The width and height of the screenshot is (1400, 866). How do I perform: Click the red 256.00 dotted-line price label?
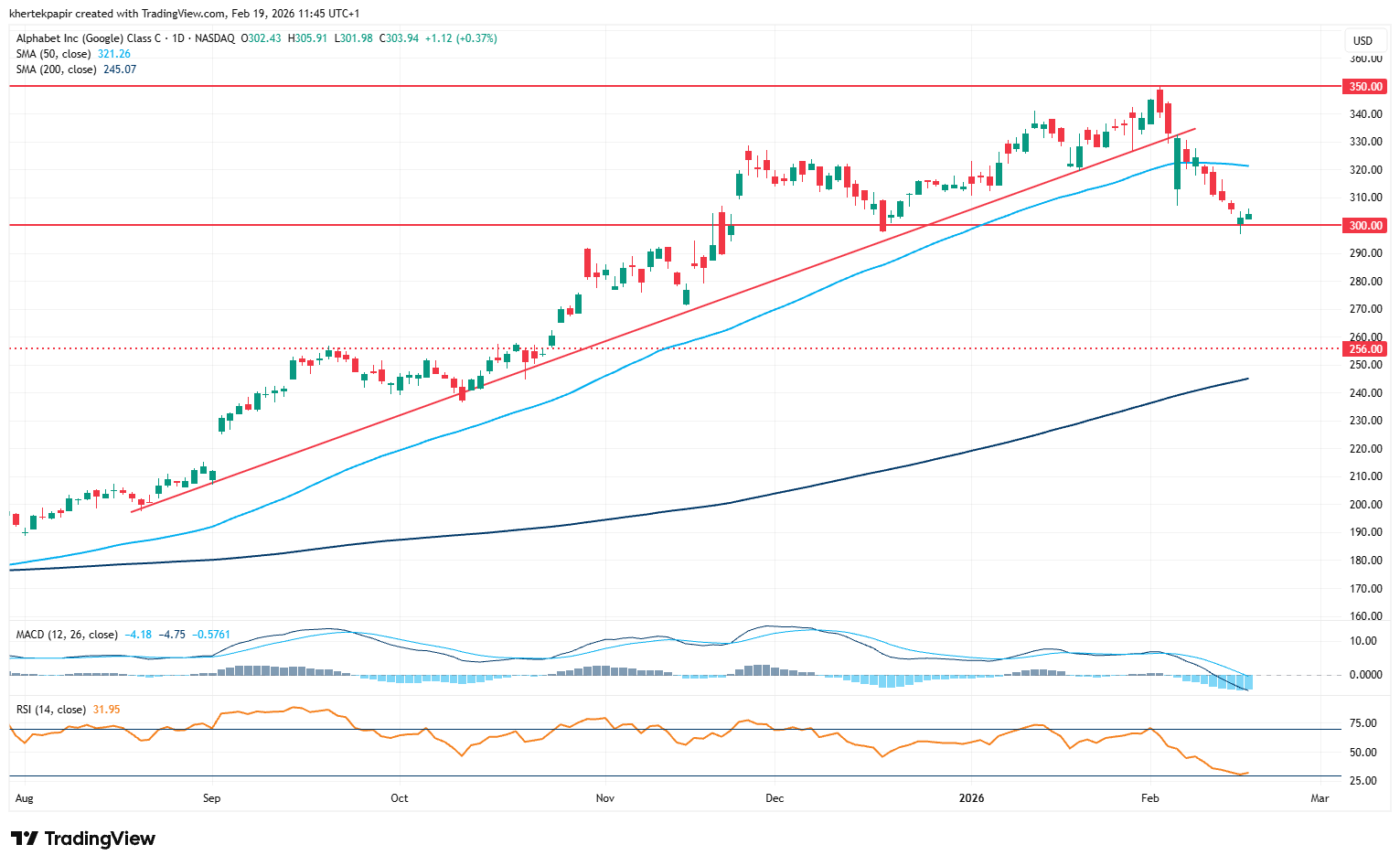(1365, 349)
